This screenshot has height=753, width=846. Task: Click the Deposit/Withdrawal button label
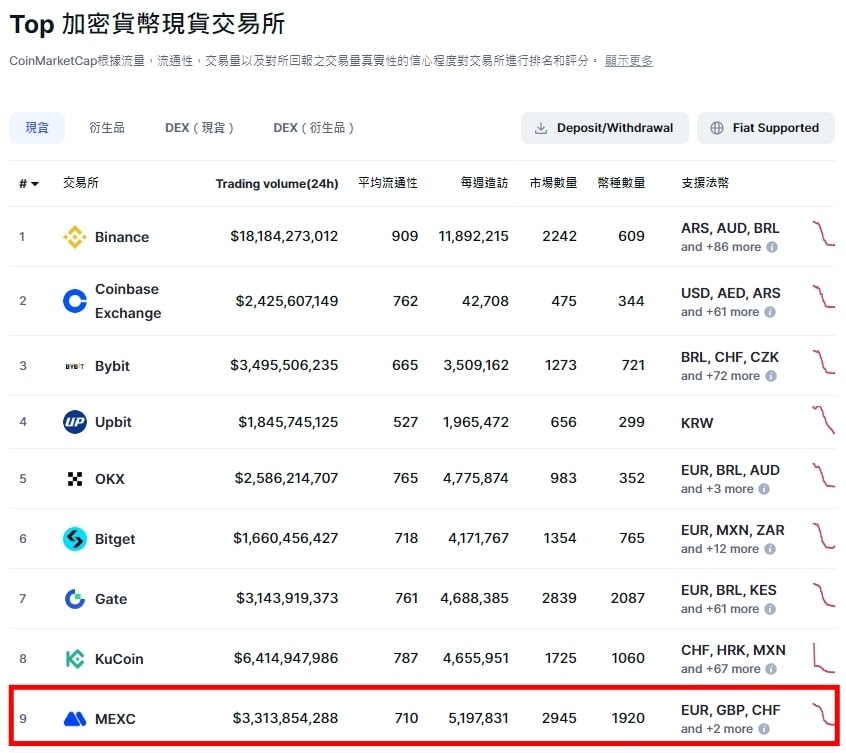[x=615, y=128]
